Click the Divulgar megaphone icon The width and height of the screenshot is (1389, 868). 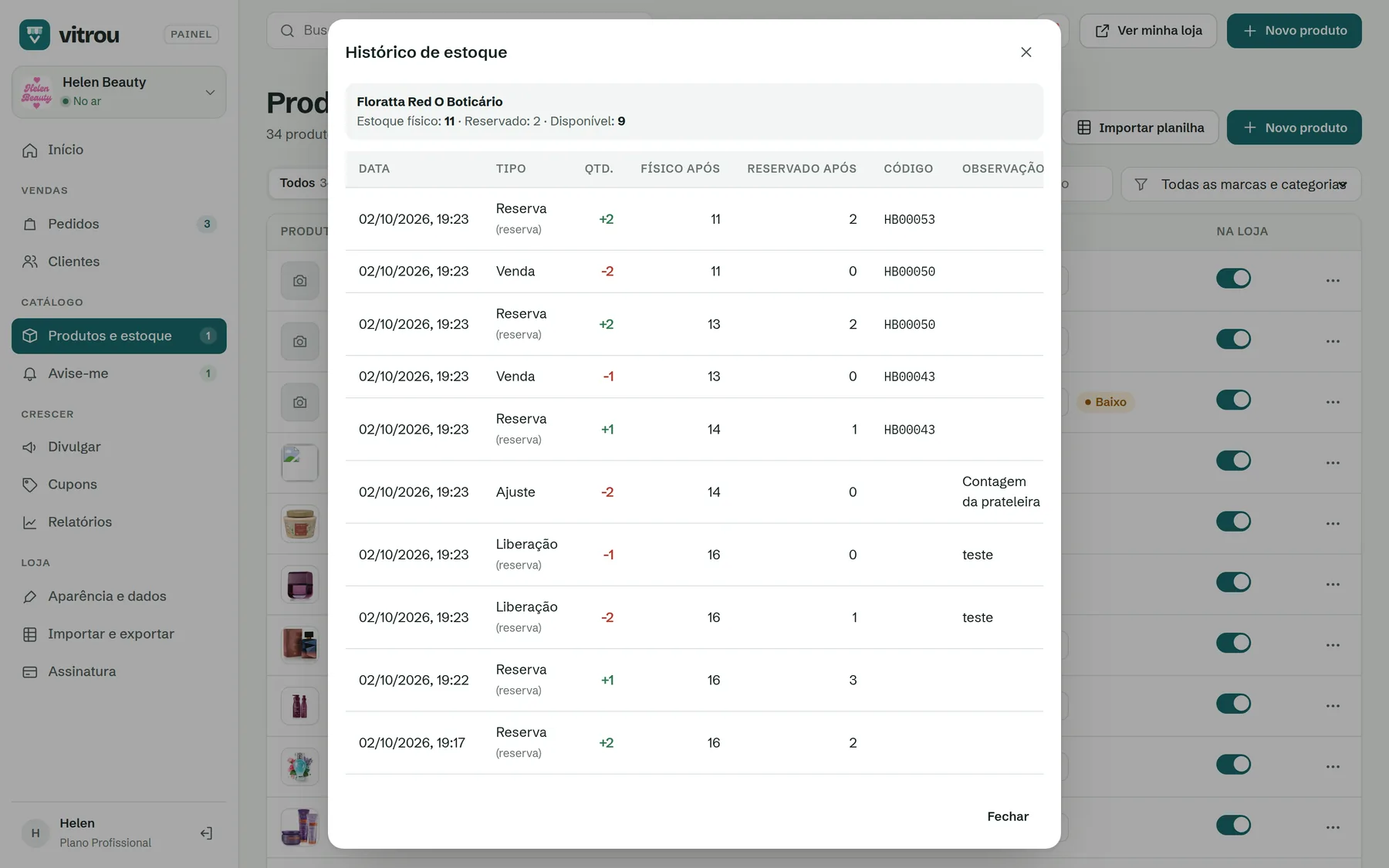click(30, 447)
